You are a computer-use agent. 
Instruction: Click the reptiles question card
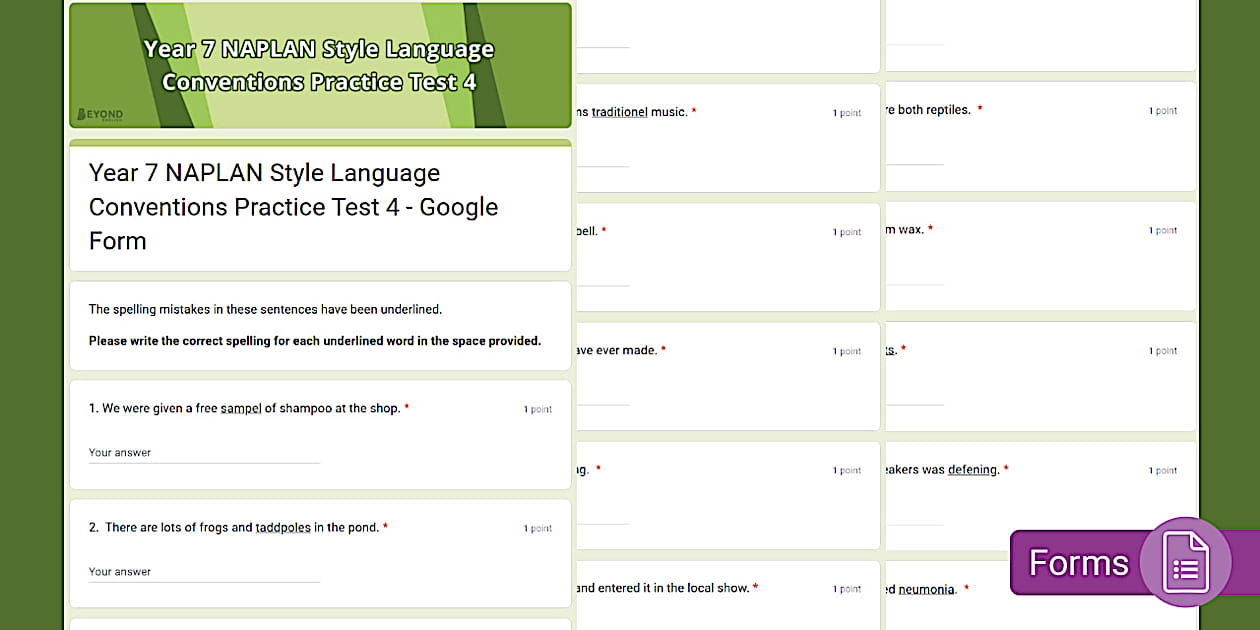point(1040,136)
